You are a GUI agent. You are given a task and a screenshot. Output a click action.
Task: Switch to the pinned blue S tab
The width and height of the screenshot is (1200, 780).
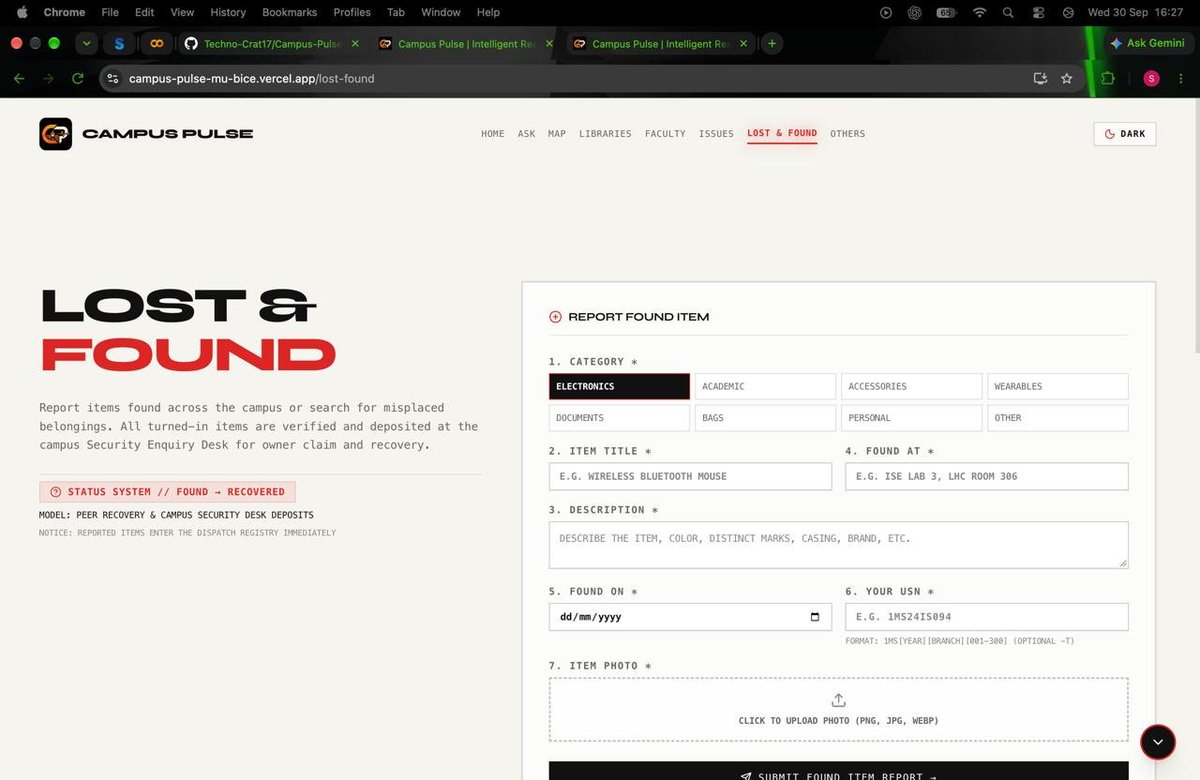tap(119, 44)
